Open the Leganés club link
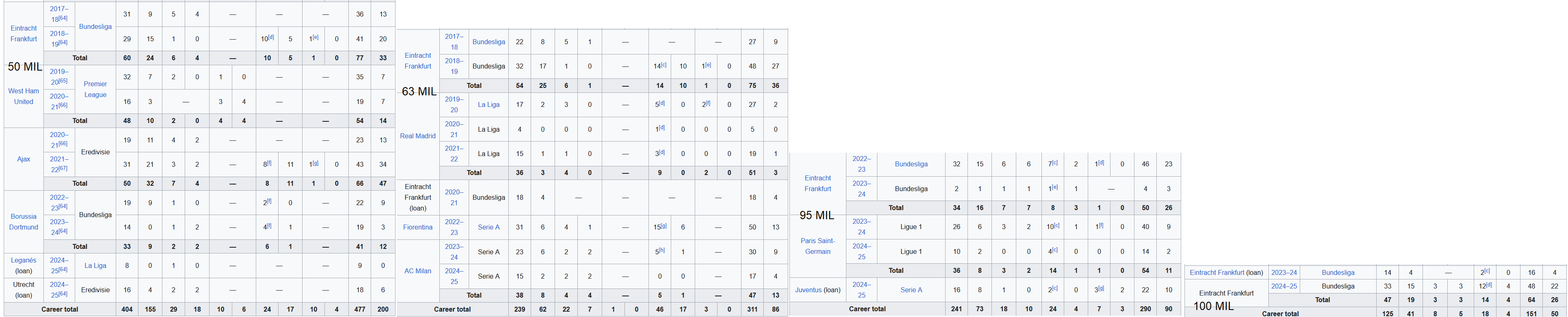The height and width of the screenshot is (317, 1568). (24, 260)
